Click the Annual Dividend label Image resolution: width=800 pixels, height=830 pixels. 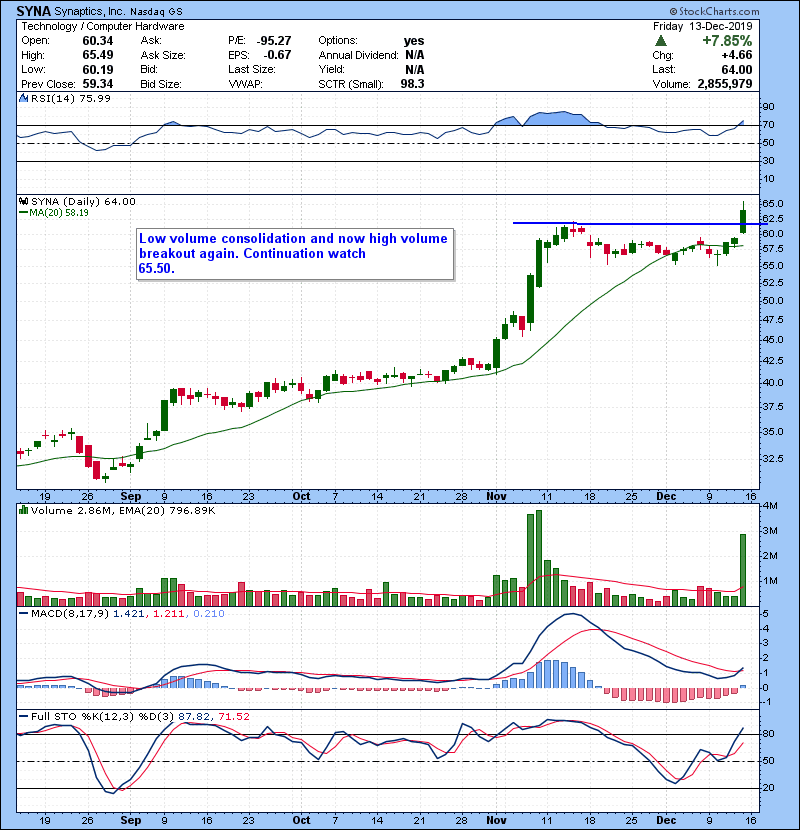point(358,55)
